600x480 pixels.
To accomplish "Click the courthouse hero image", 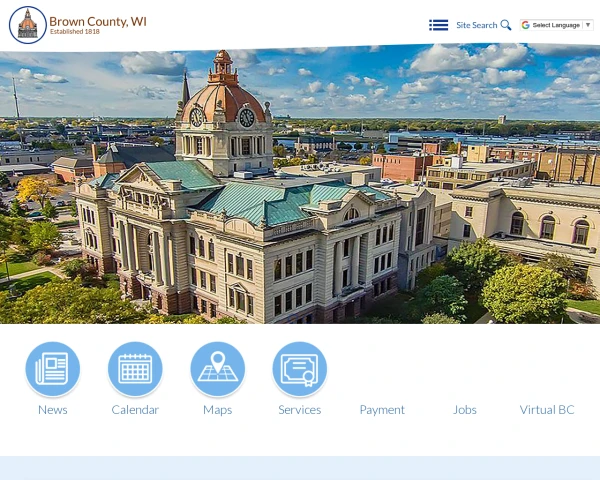I will [x=300, y=186].
